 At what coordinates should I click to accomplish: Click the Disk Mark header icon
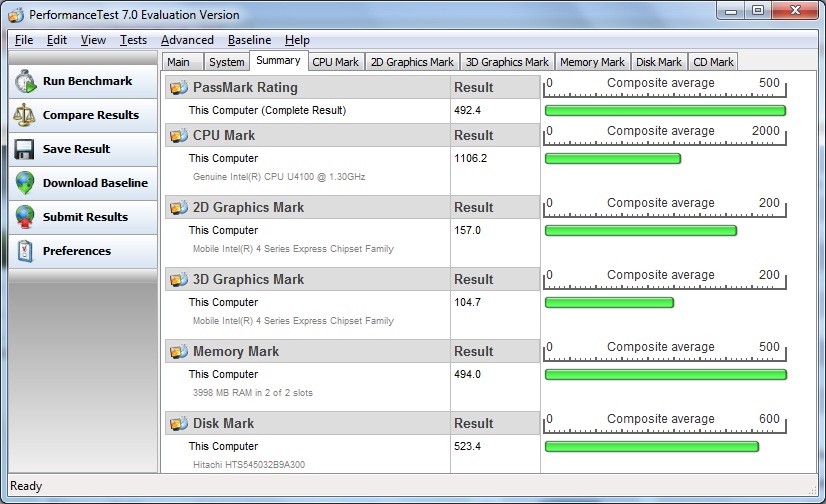click(x=179, y=423)
